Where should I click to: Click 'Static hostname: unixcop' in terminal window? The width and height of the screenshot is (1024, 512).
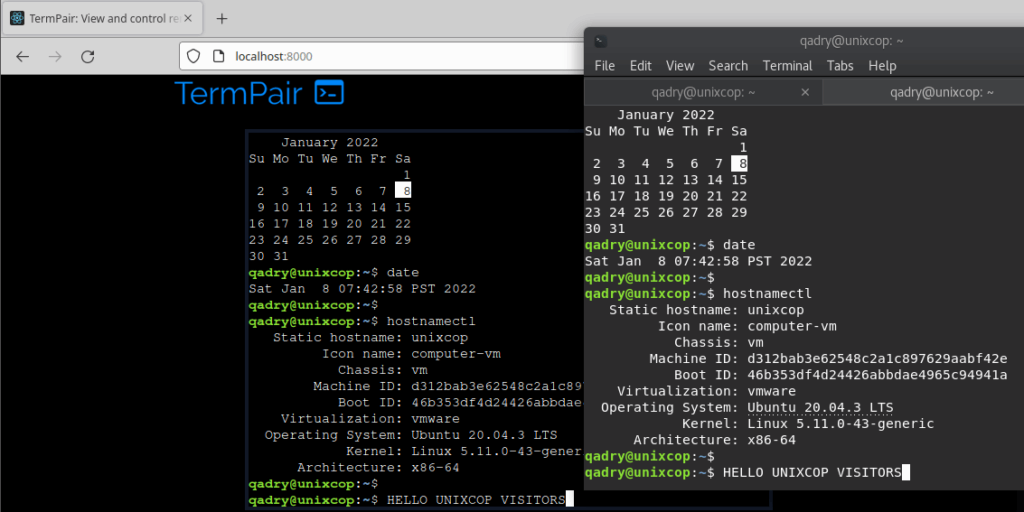(x=706, y=310)
